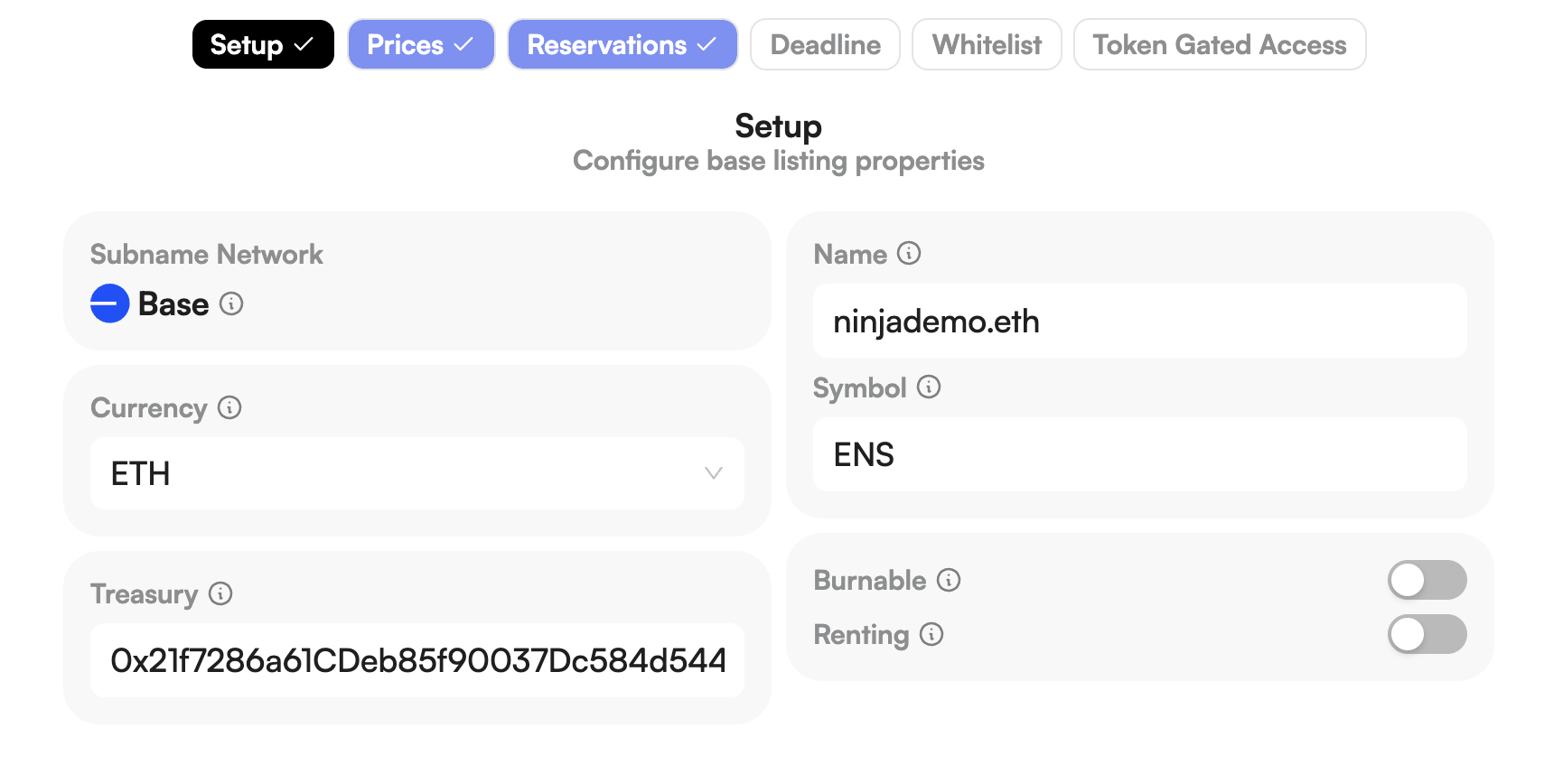Viewport: 1563px width, 784px height.
Task: Click the Treasury info icon
Action: pyautogui.click(x=220, y=593)
